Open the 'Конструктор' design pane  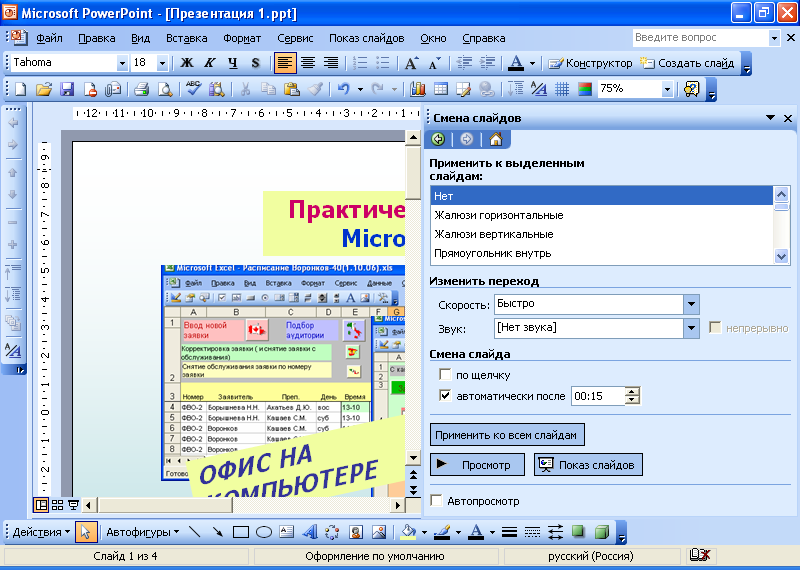590,63
